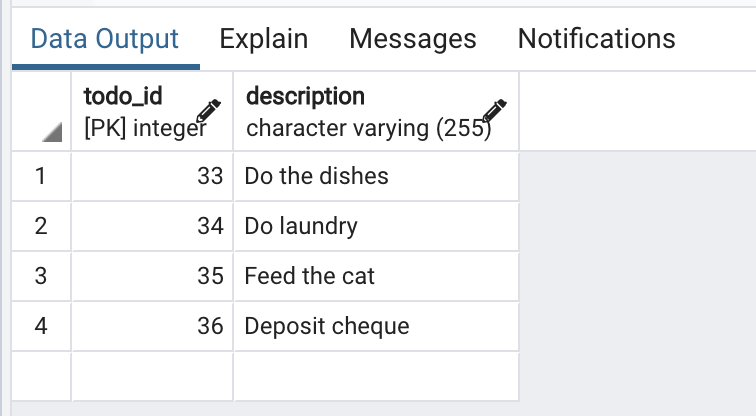Click the todo_id column edit pencil icon
The image size is (756, 416).
[208, 111]
